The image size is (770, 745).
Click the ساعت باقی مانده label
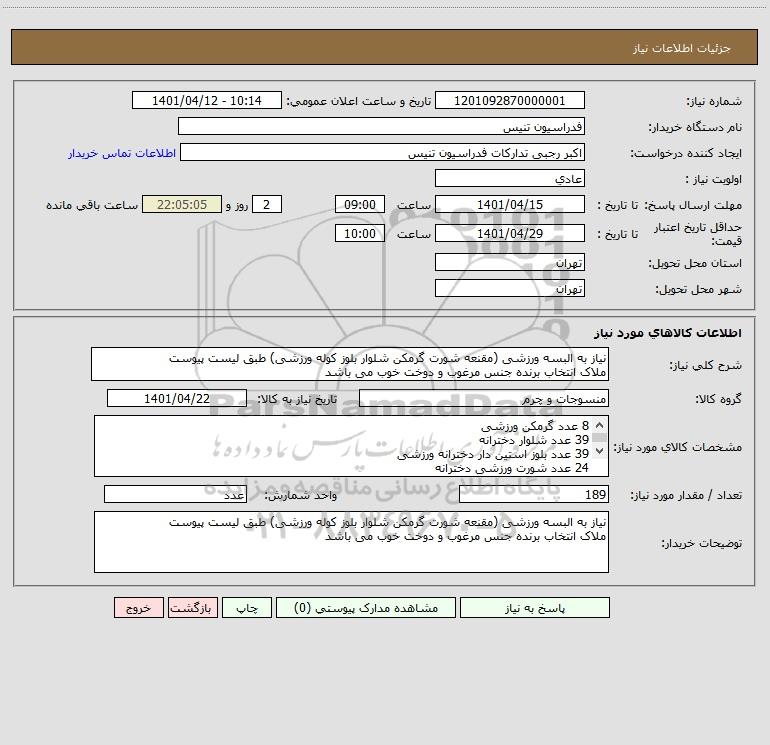pos(92,205)
